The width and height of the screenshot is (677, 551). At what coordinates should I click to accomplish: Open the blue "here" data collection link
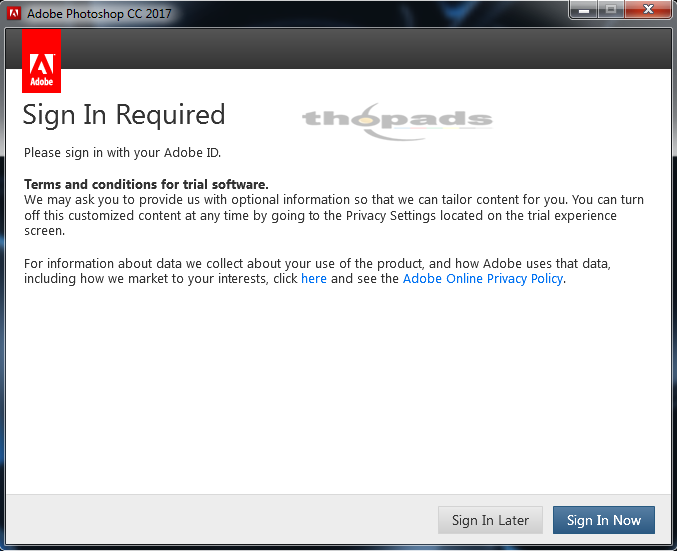click(314, 279)
